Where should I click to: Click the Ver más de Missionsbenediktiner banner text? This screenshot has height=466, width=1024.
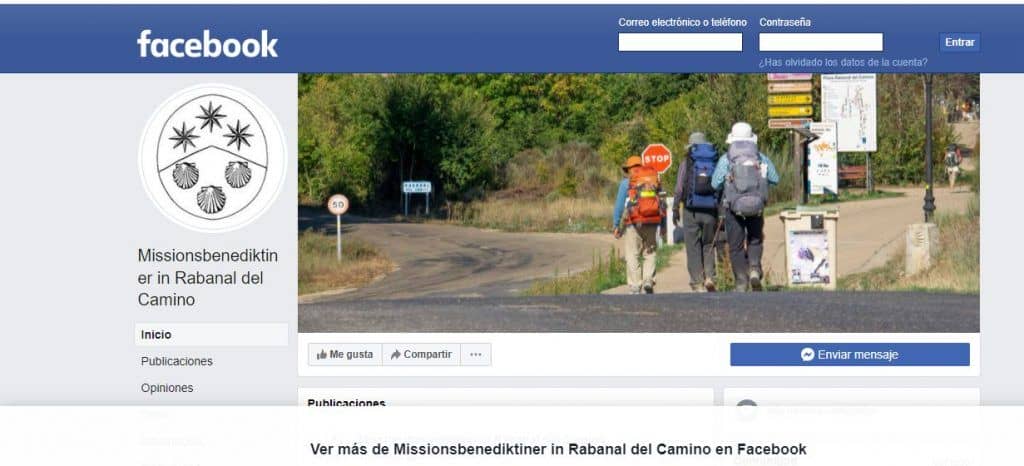(558, 449)
